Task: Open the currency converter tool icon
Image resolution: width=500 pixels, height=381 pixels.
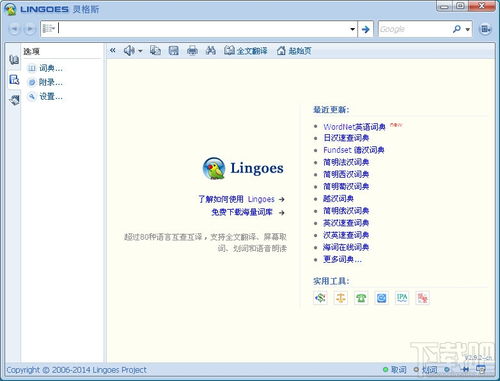Action: pyautogui.click(x=320, y=297)
